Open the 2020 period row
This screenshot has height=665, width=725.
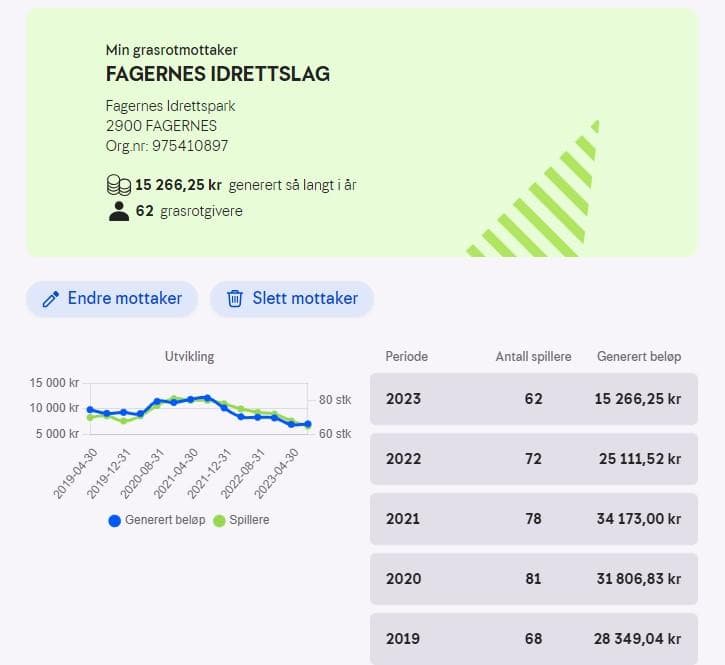tap(533, 579)
